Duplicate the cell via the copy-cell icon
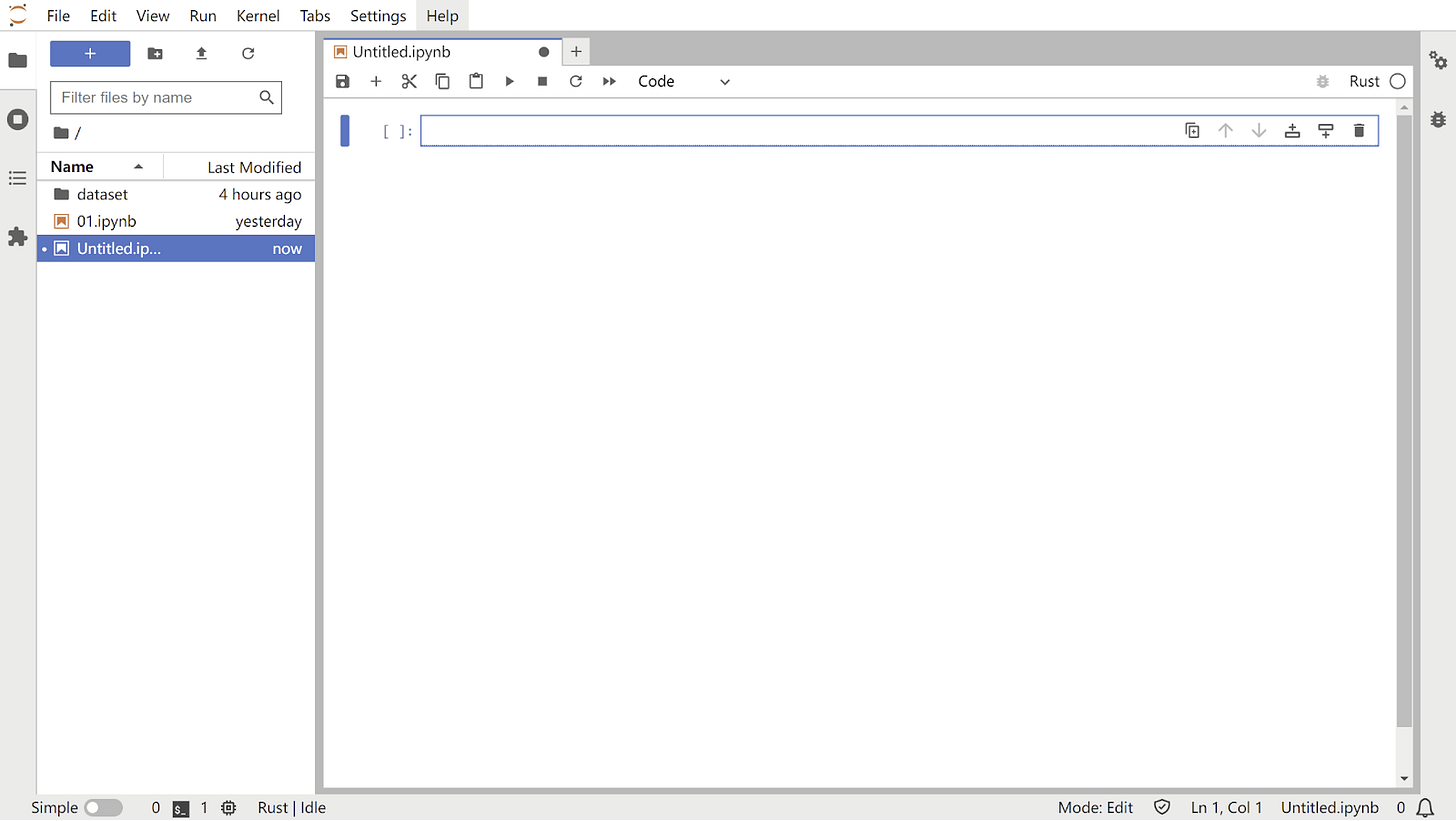 1192,130
